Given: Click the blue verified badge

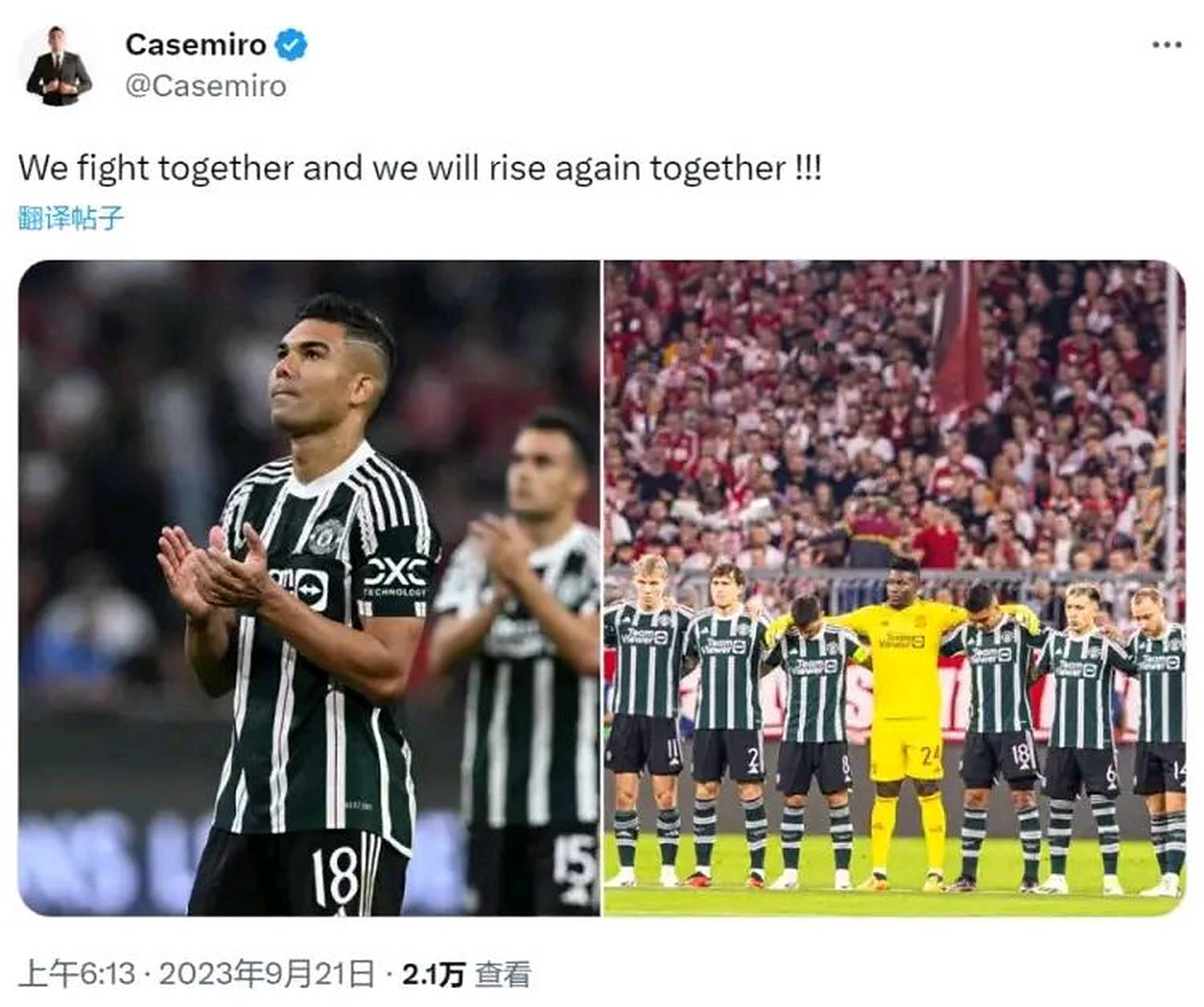Looking at the screenshot, I should click(x=290, y=45).
